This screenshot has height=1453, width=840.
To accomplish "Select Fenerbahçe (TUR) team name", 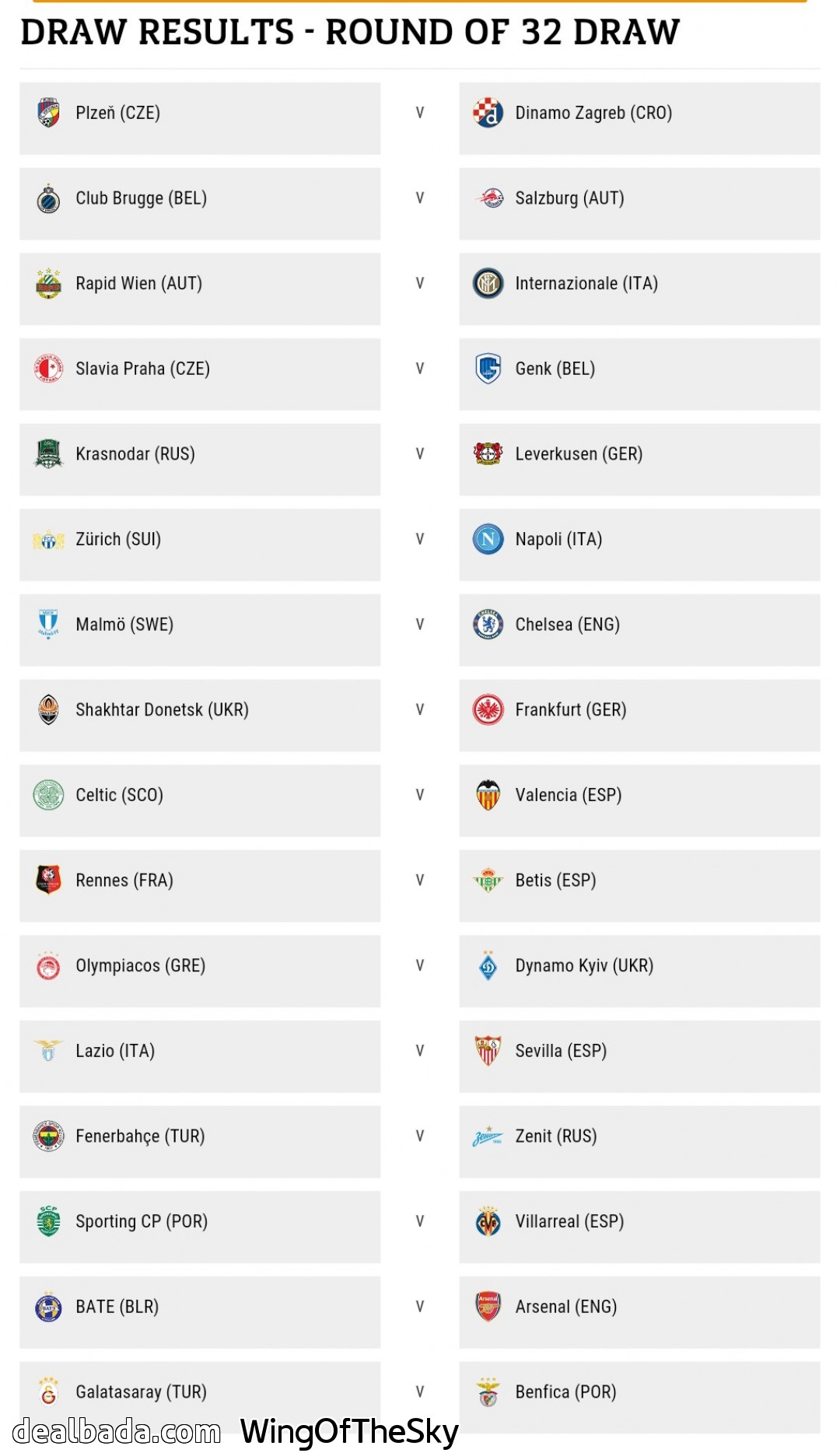I will point(140,1136).
